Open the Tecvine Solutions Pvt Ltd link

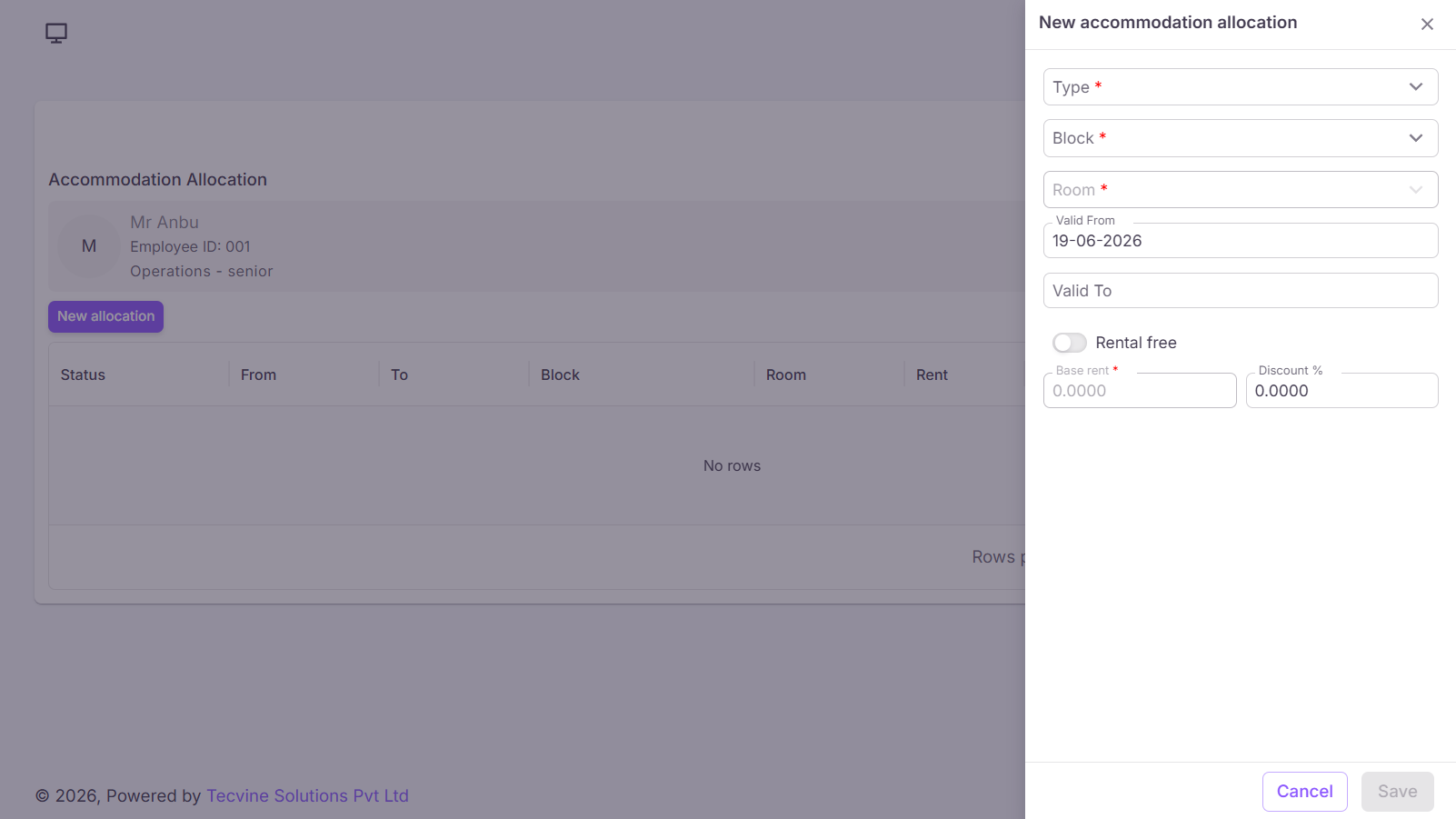(x=307, y=796)
